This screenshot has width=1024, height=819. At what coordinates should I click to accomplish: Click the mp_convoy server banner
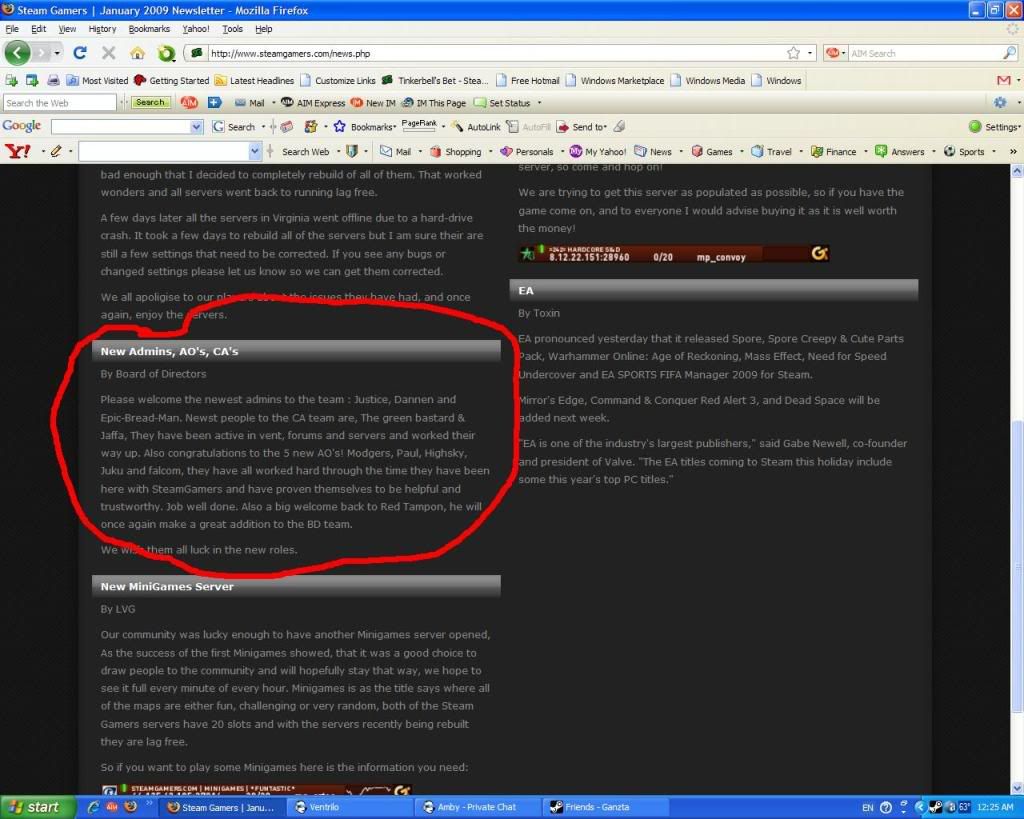(x=673, y=253)
